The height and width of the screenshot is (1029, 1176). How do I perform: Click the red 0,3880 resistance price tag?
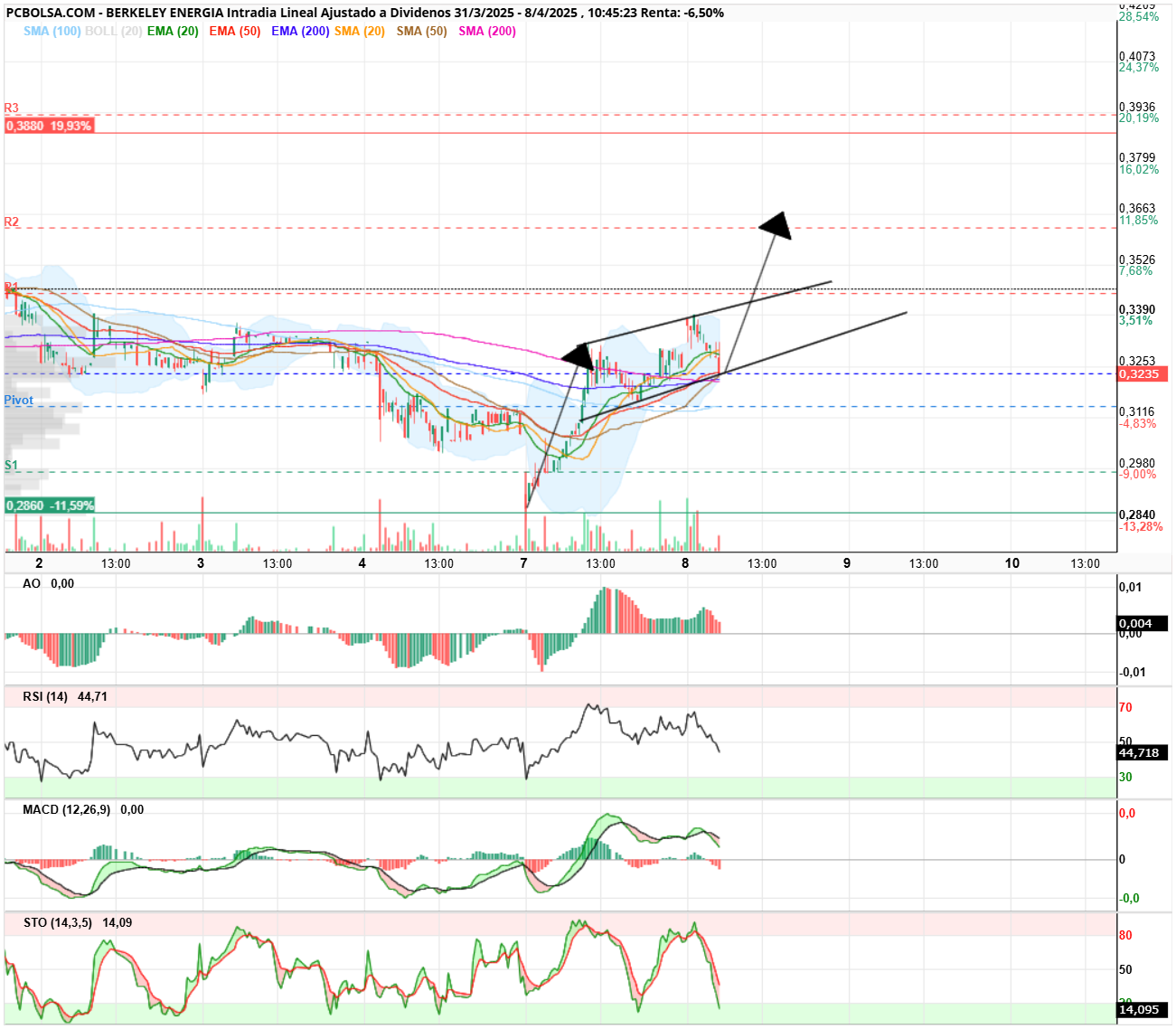pos(49,126)
